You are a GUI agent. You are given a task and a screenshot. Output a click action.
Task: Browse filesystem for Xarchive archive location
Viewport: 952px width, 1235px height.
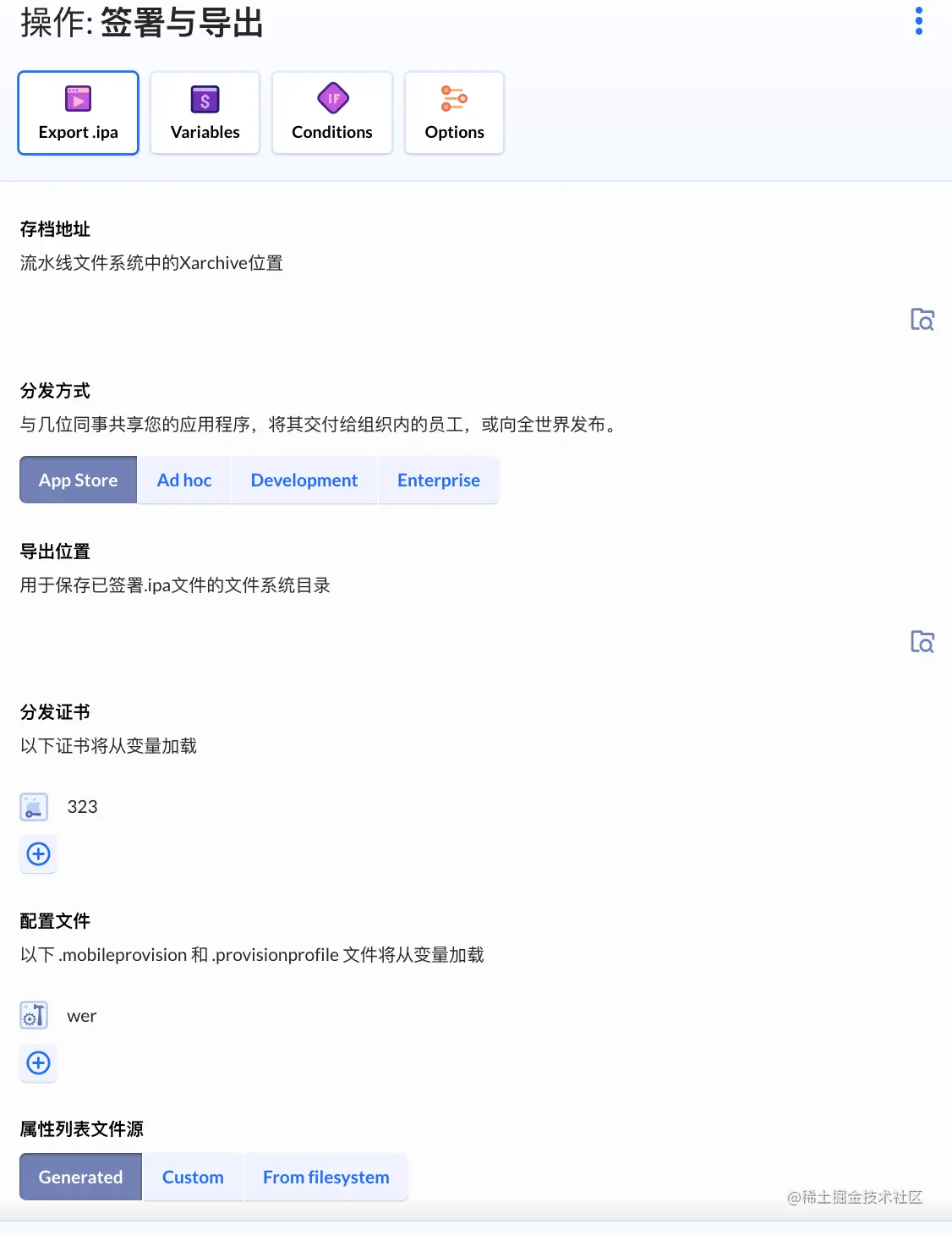[x=922, y=319]
